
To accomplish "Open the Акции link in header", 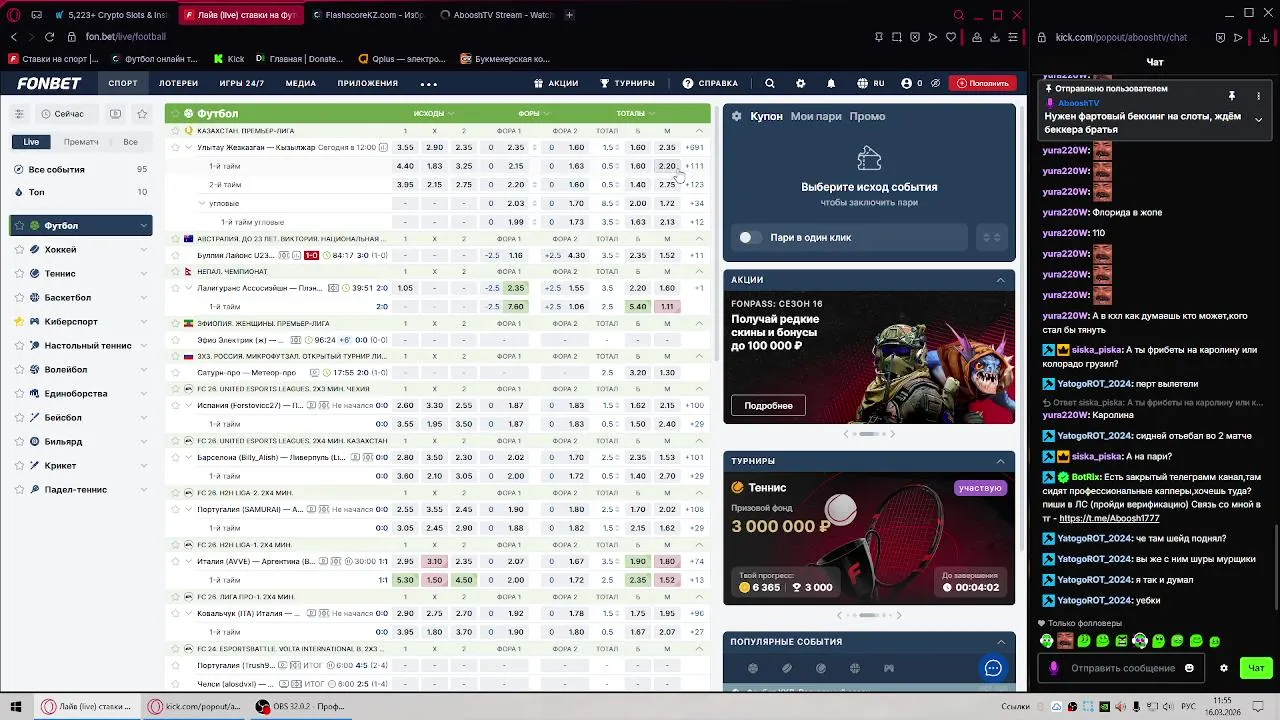I will [556, 83].
